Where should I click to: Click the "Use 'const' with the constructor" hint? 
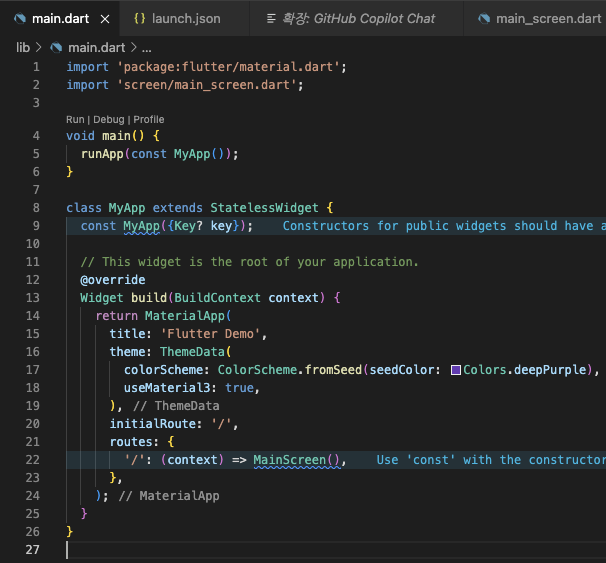[491, 460]
